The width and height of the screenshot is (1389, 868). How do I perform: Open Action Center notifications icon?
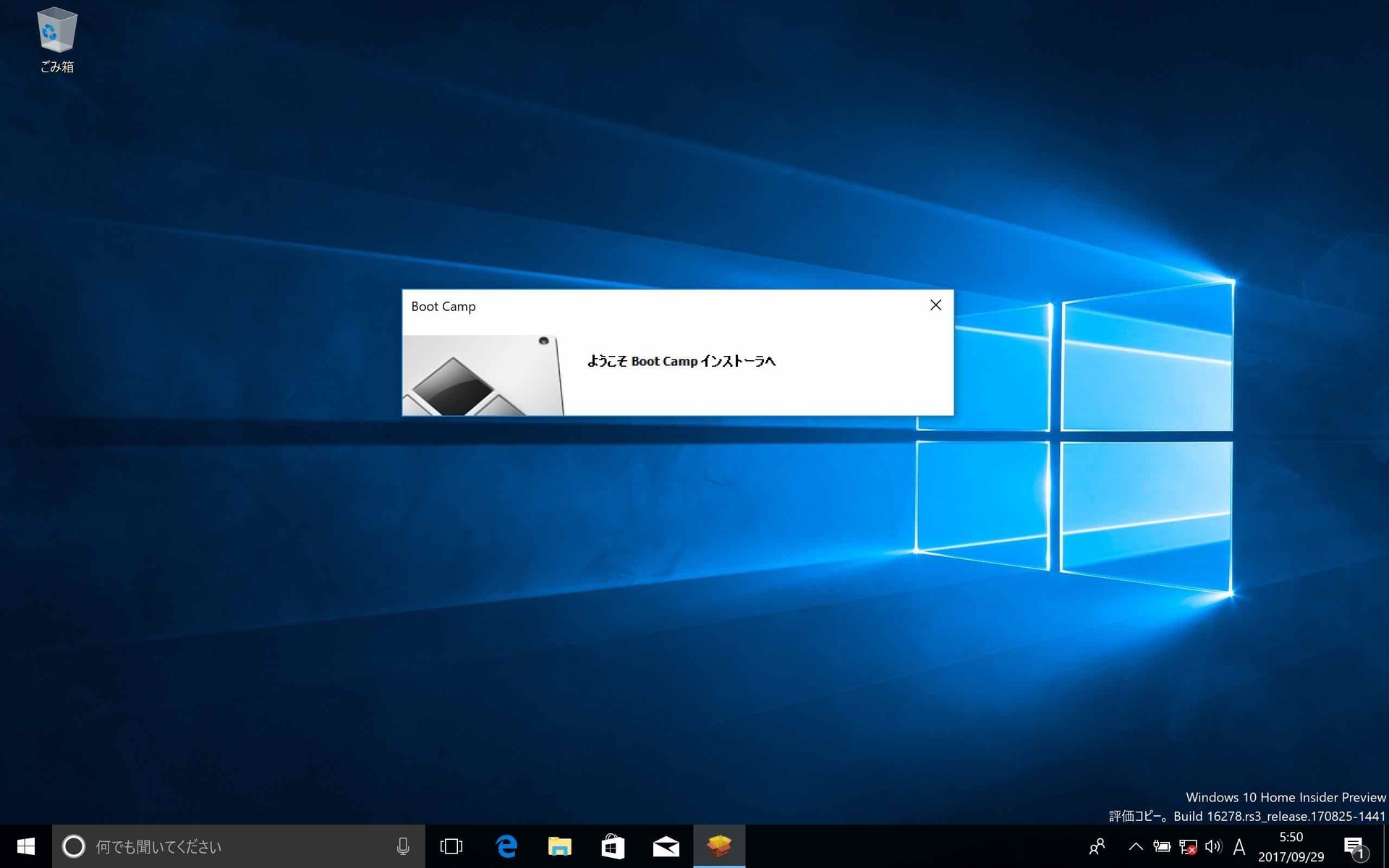coord(1354,846)
